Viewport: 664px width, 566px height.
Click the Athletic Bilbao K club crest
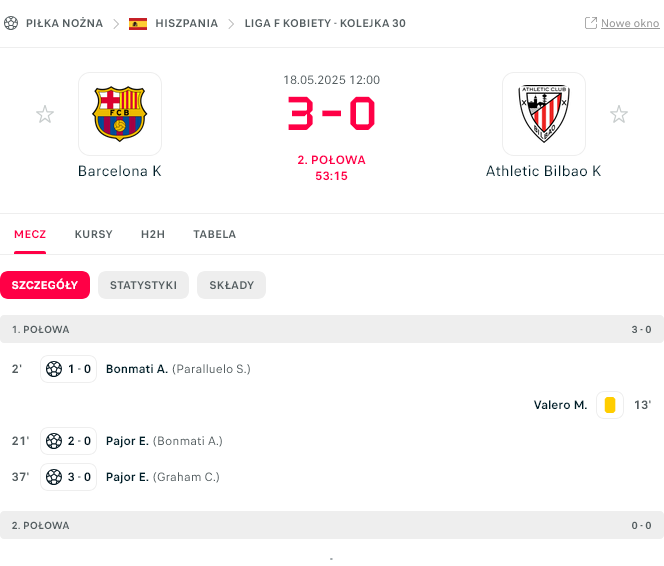pyautogui.click(x=543, y=113)
